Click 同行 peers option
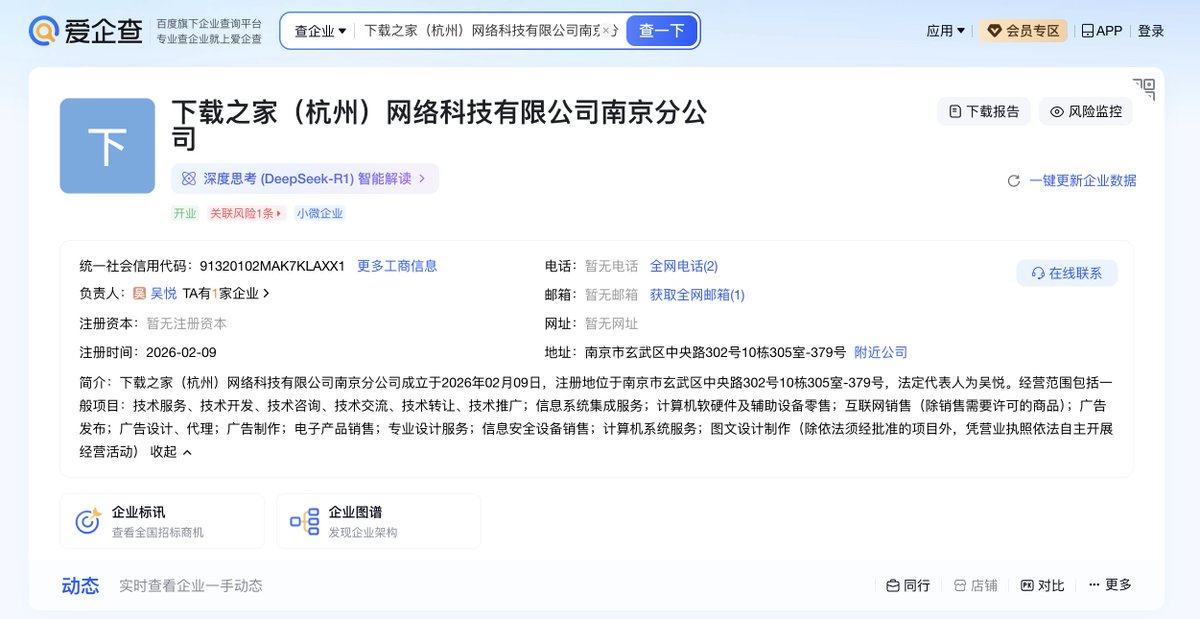Viewport: 1200px width, 619px height. [x=908, y=585]
